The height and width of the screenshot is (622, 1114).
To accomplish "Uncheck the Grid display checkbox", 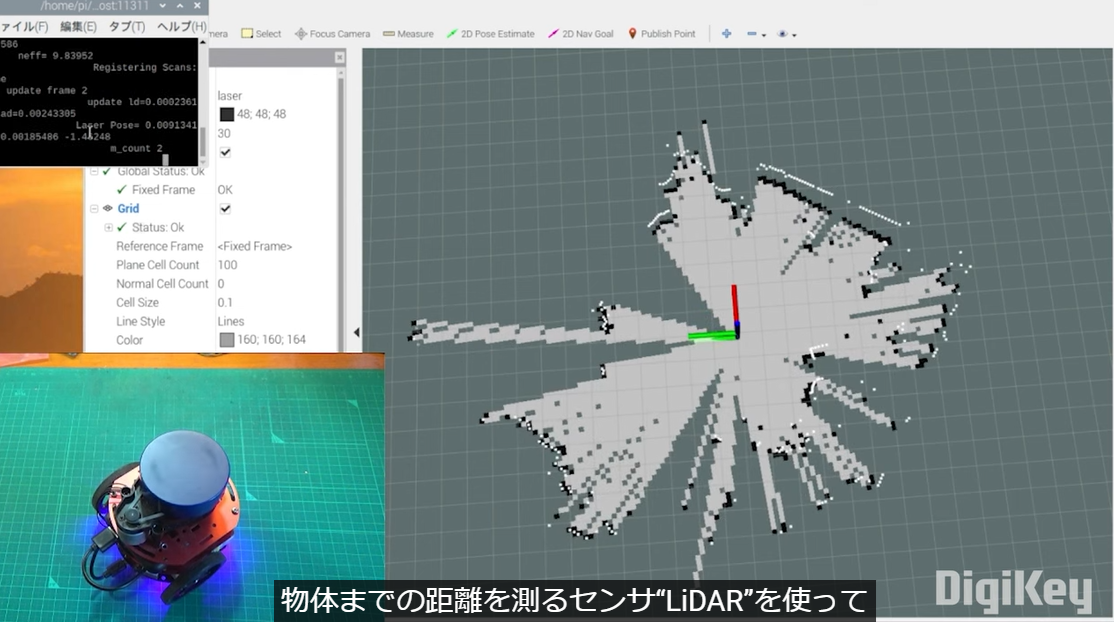I will point(225,209).
